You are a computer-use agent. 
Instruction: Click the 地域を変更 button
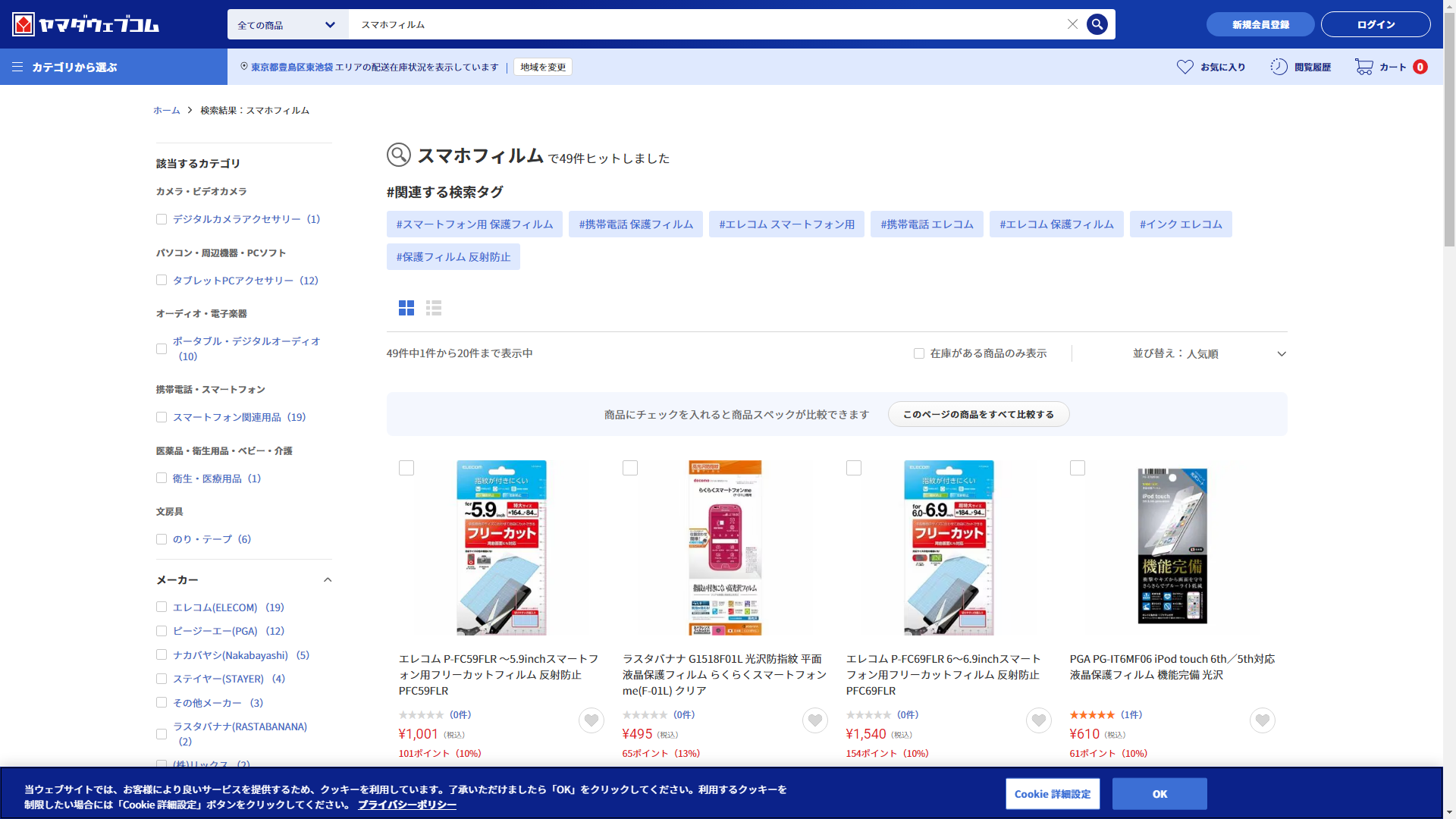pyautogui.click(x=543, y=67)
